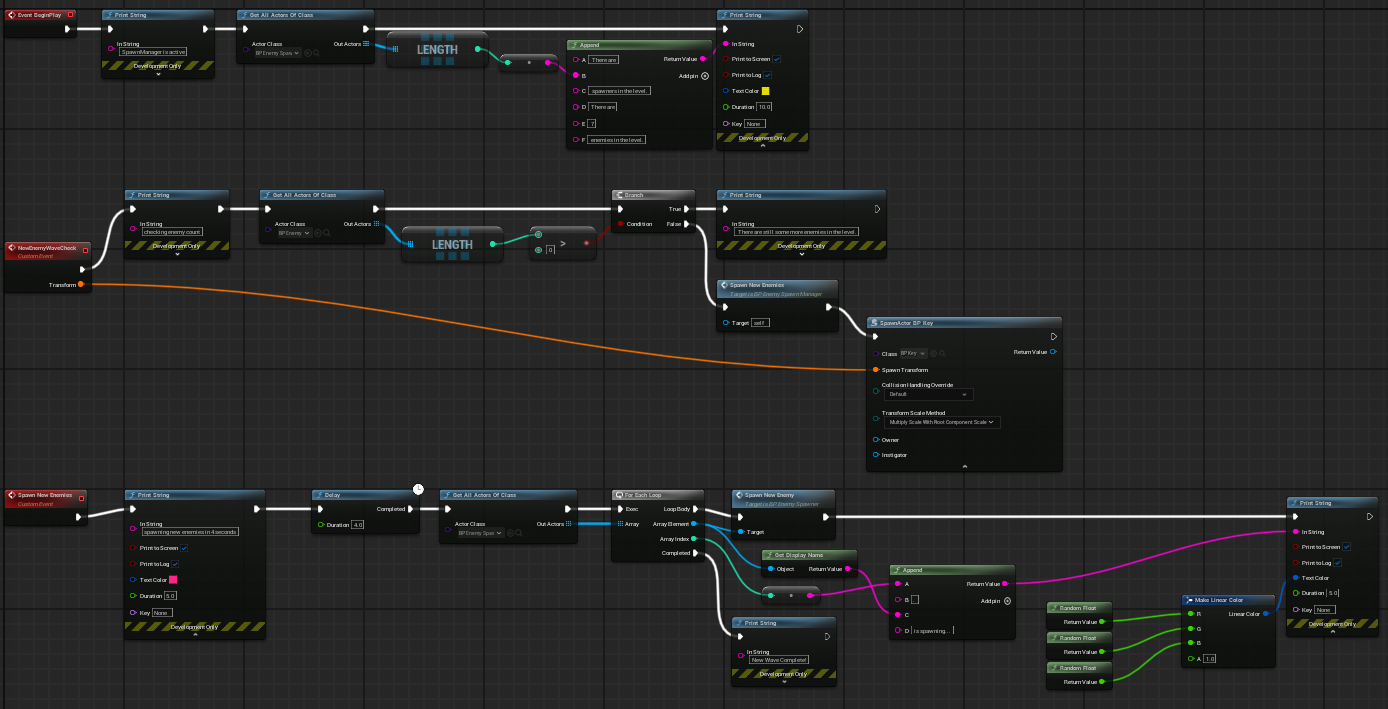This screenshot has height=709, width=1388.
Task: Open the Collision Handling Override dropdown
Action: (929, 394)
